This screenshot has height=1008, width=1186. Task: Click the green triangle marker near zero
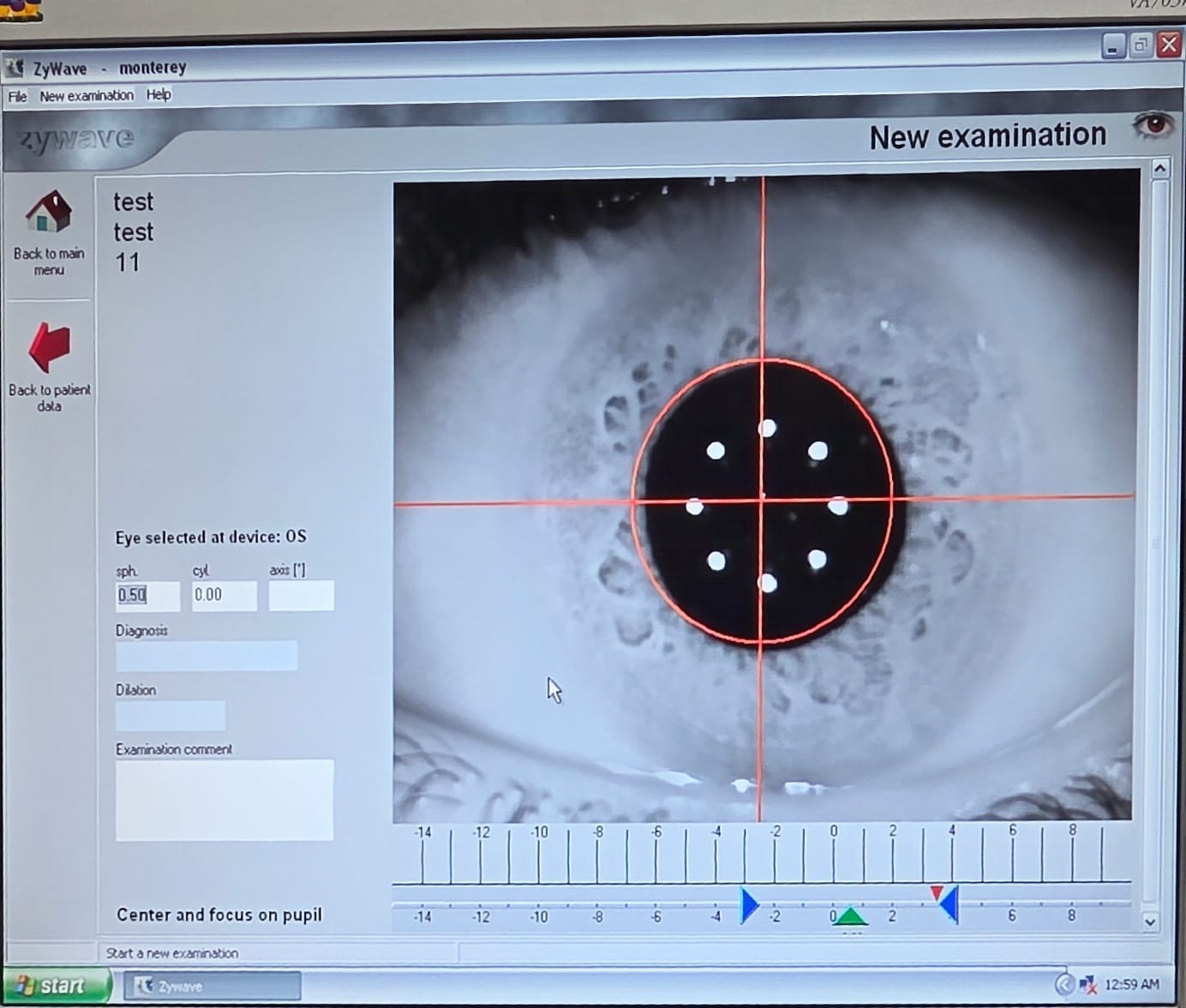849,916
